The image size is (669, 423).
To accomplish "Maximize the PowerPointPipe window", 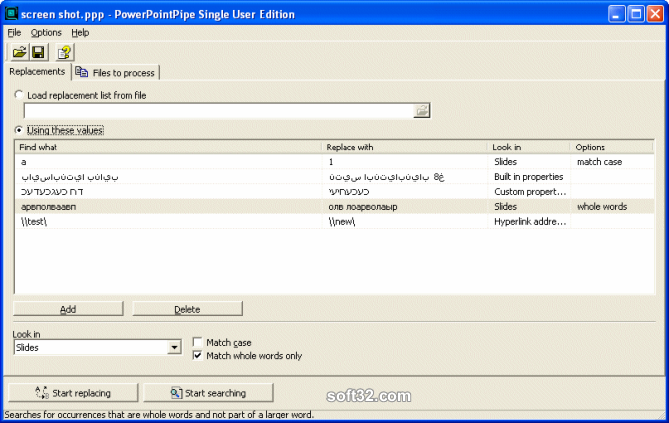I will [x=636, y=14].
